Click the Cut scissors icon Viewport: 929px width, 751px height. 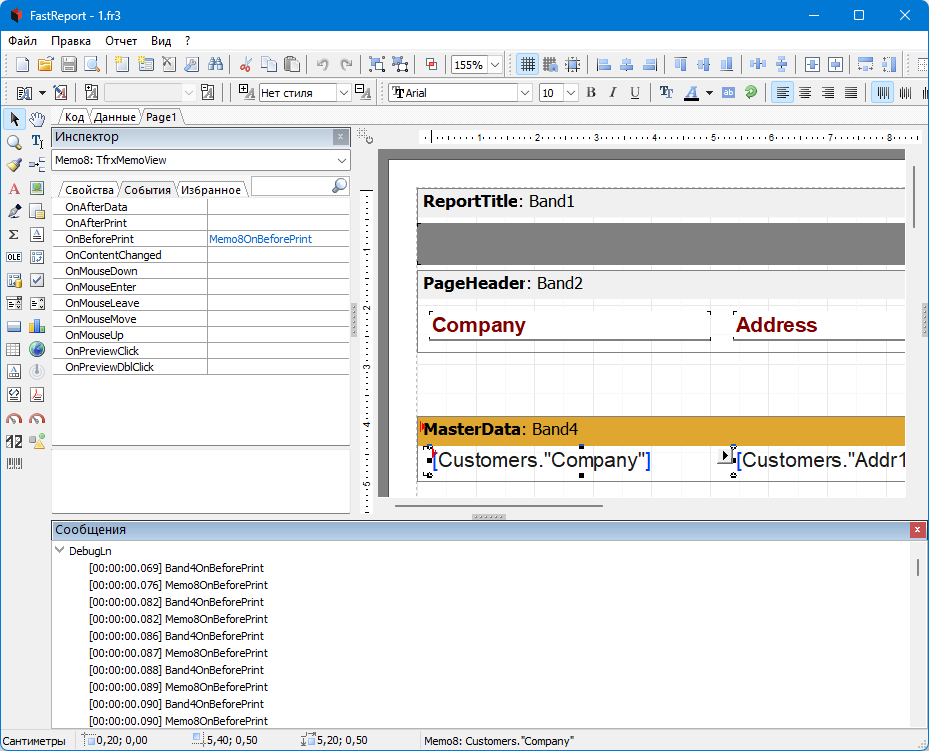pos(245,65)
